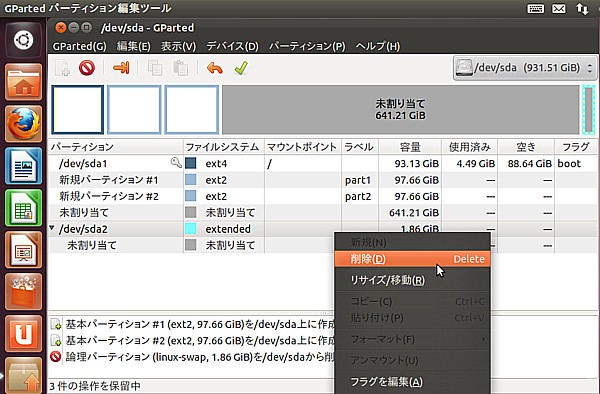Click the 3 件の操作を保留中 status bar text
The image size is (600, 394).
[95, 386]
